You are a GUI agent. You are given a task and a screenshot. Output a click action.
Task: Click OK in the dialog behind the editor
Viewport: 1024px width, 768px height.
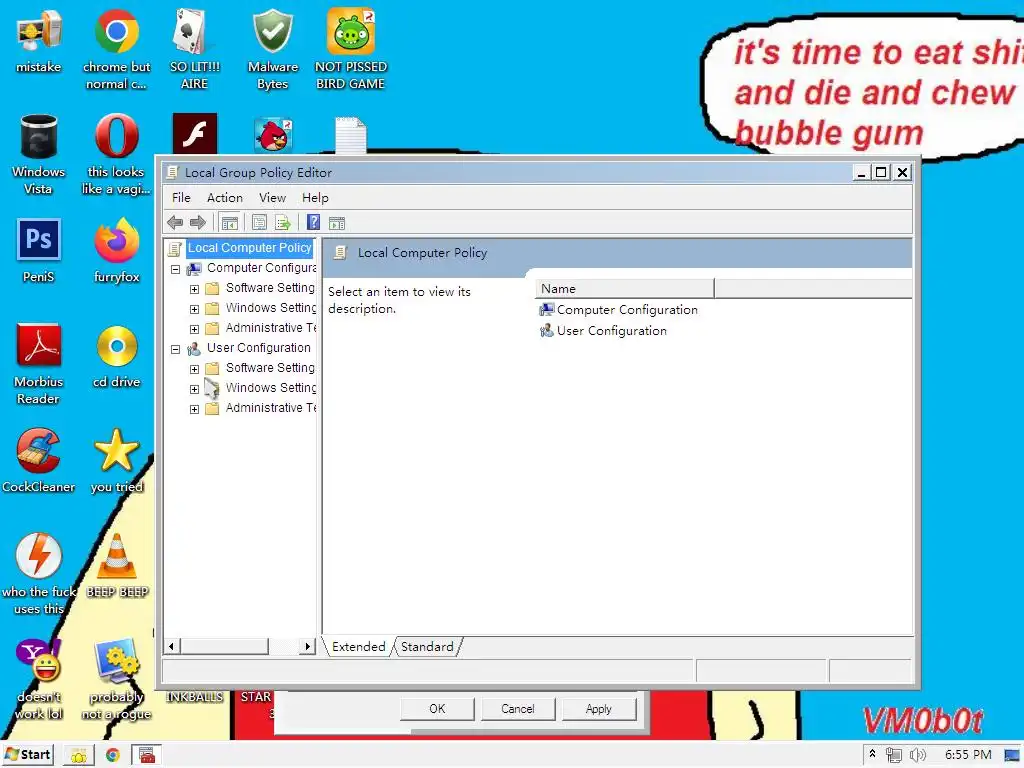[437, 709]
